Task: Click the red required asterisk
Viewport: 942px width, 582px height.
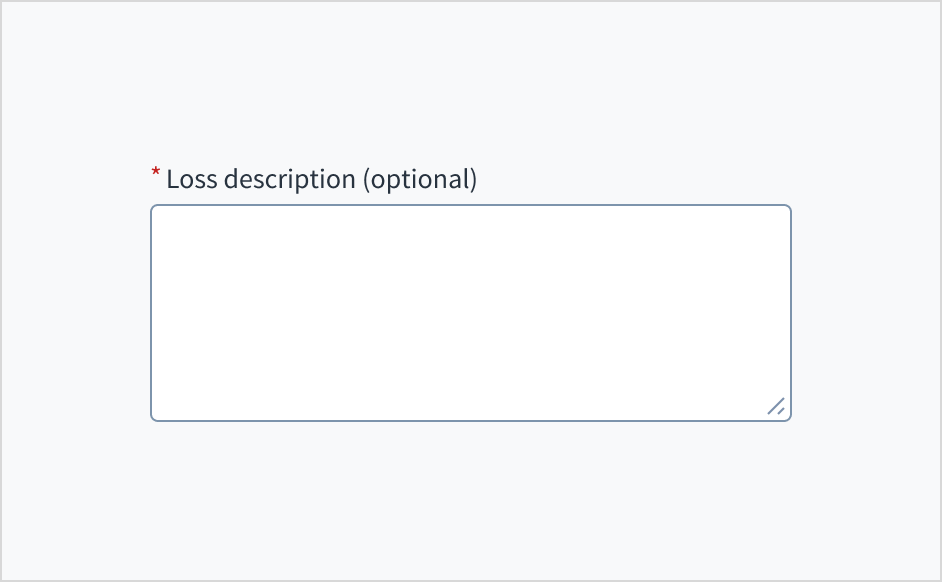Action: click(x=156, y=174)
